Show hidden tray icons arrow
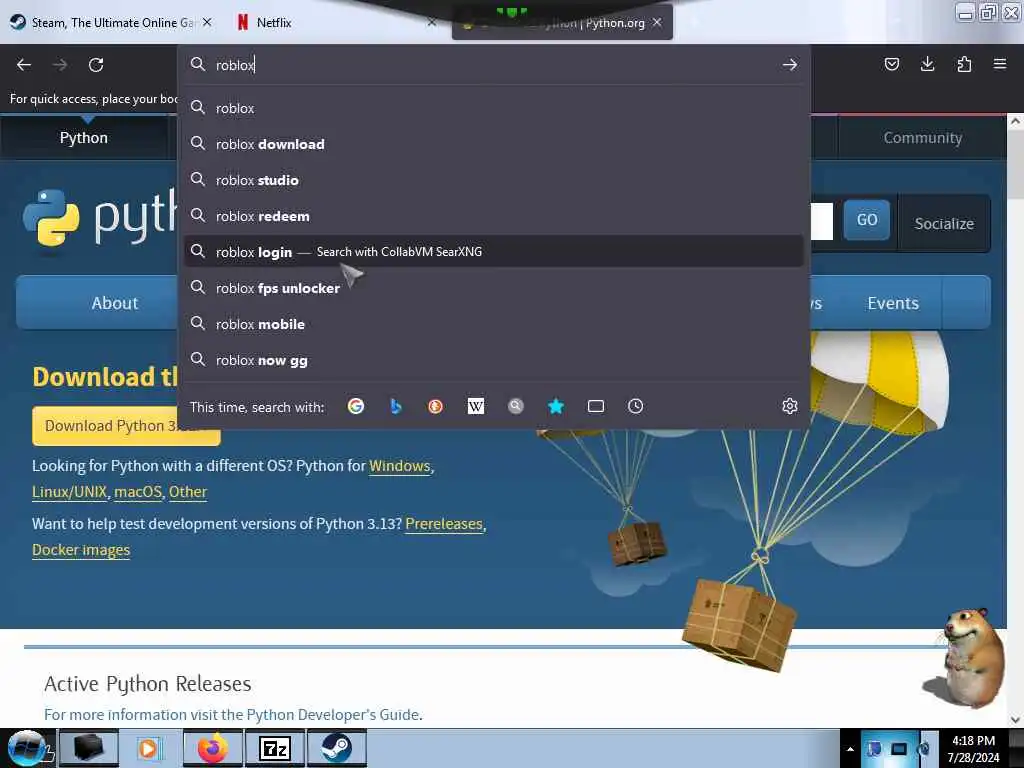The width and height of the screenshot is (1024, 768). pyautogui.click(x=850, y=749)
